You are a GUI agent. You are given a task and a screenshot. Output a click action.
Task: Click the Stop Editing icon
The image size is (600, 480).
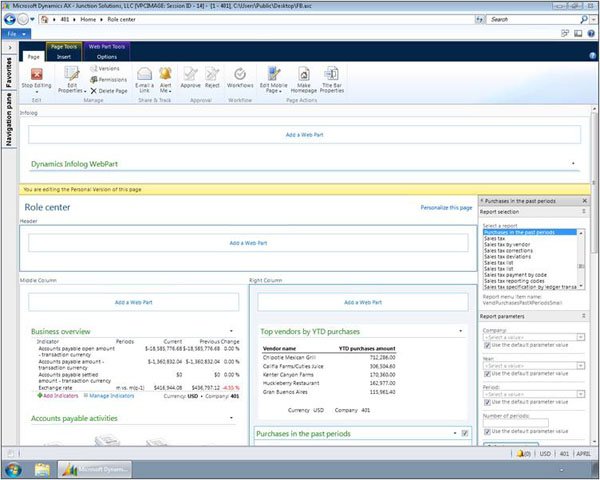(x=37, y=74)
